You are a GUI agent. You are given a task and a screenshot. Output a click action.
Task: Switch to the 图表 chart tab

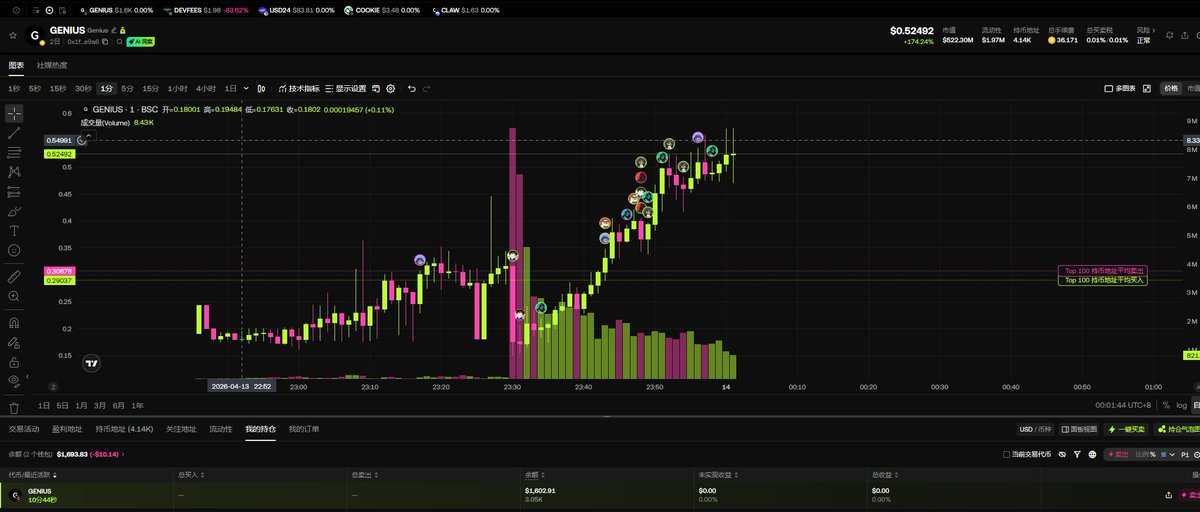pos(16,65)
